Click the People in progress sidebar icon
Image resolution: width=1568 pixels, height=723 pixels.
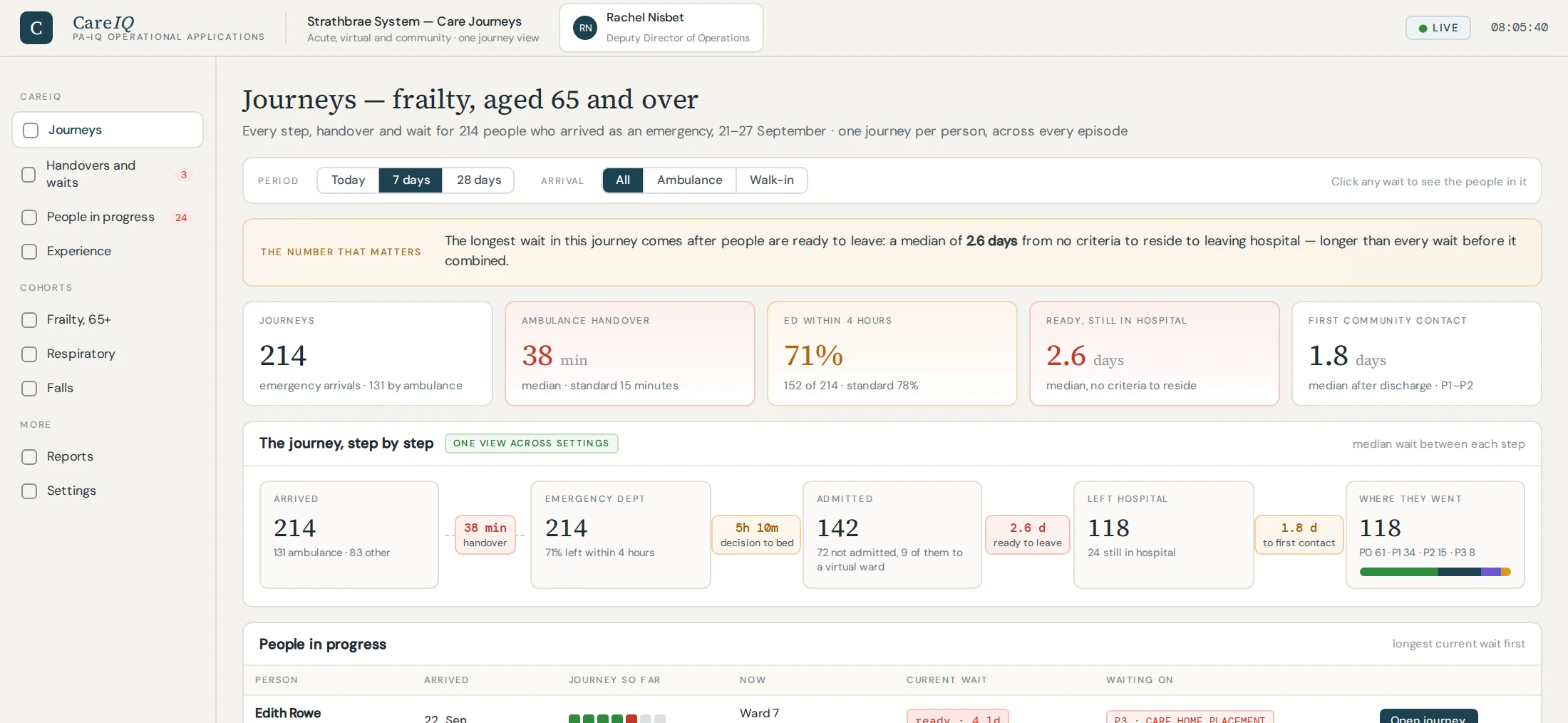[x=29, y=217]
